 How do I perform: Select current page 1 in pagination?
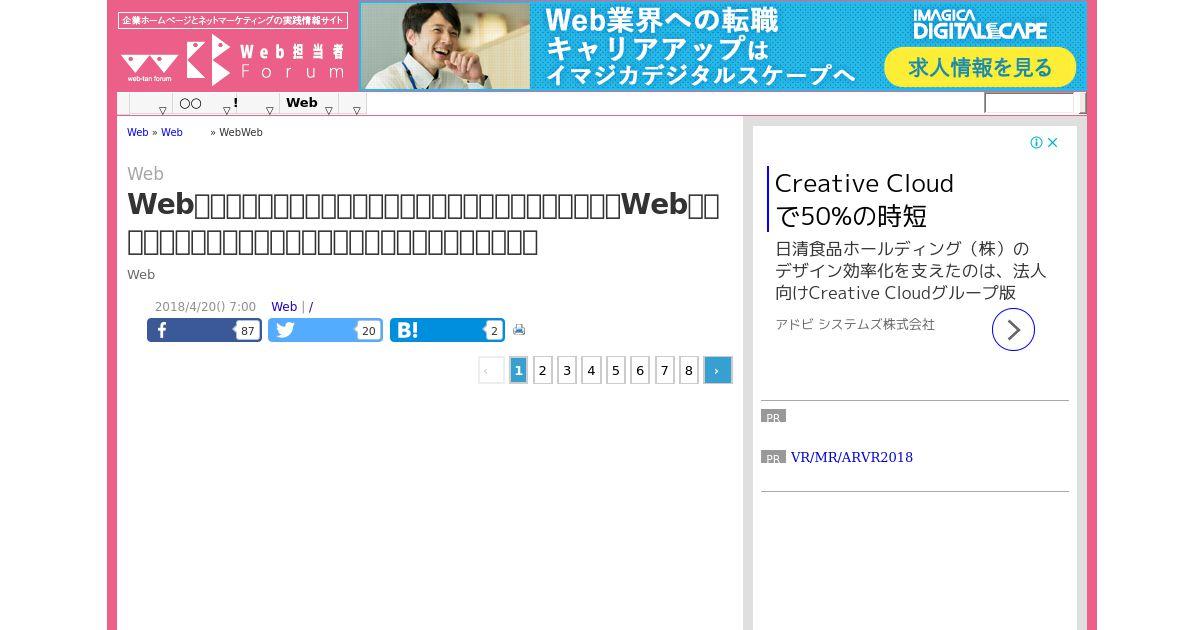tap(518, 370)
